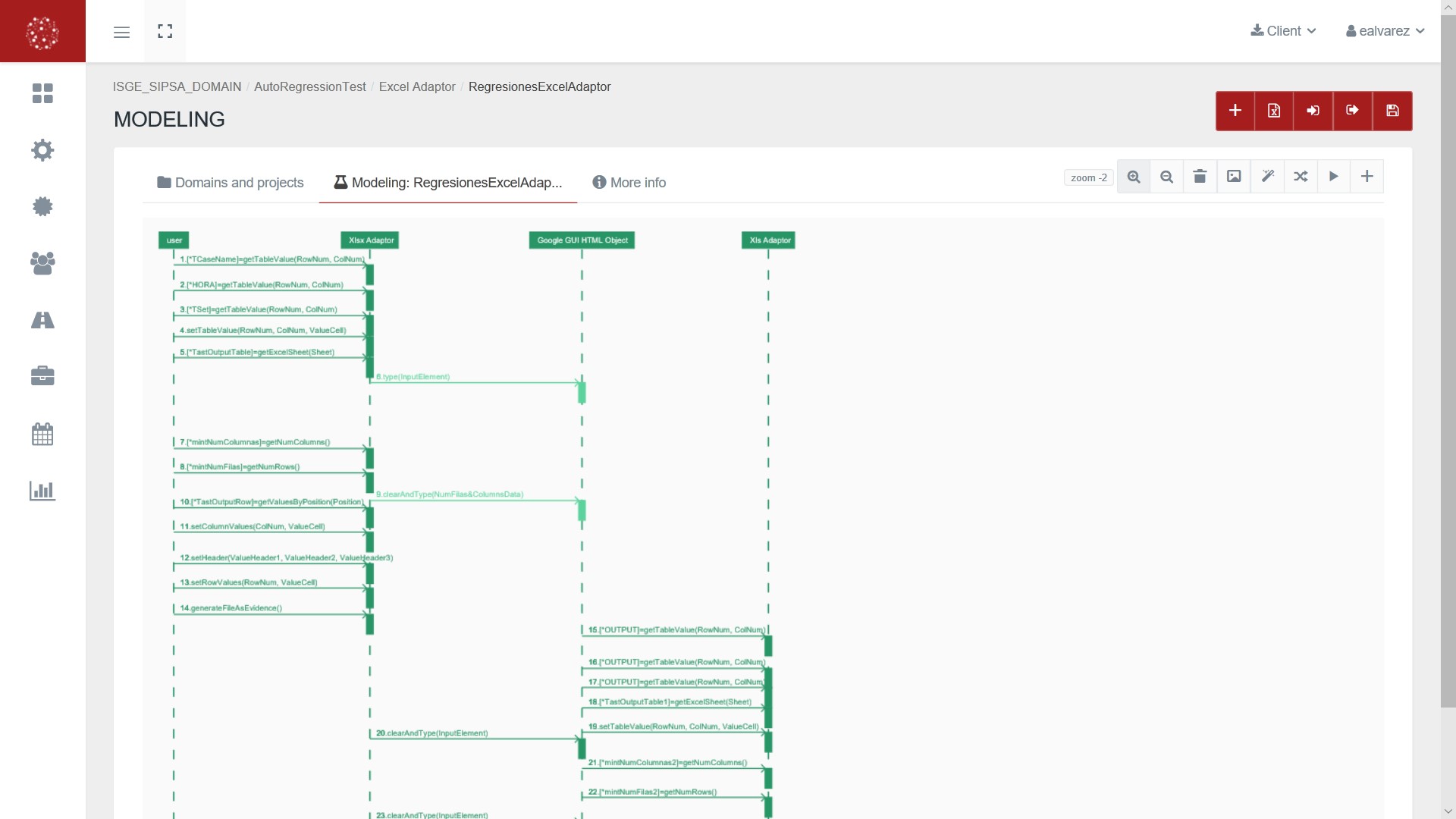Switch to Domains and projects tab

pyautogui.click(x=231, y=183)
